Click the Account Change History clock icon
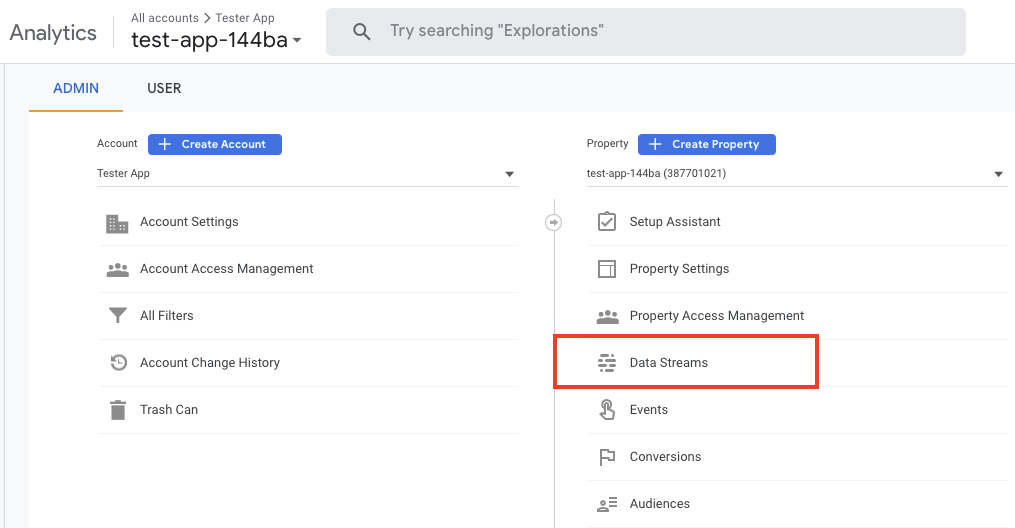 click(x=118, y=362)
